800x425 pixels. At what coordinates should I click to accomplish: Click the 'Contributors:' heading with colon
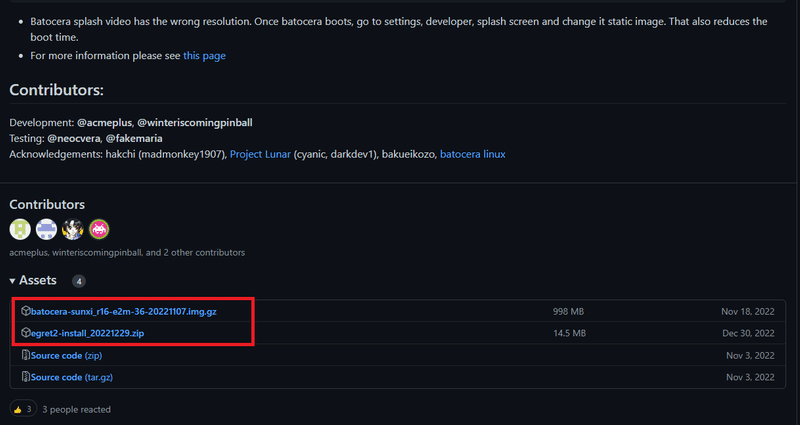pyautogui.click(x=56, y=90)
